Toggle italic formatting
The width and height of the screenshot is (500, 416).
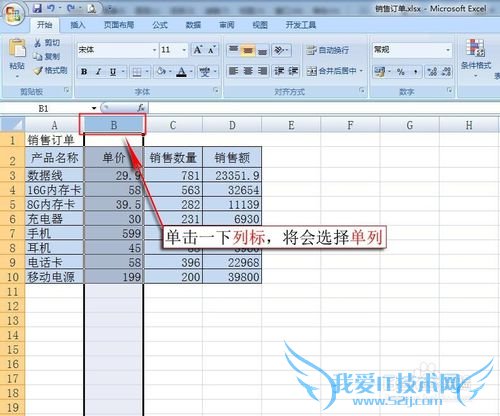point(99,71)
